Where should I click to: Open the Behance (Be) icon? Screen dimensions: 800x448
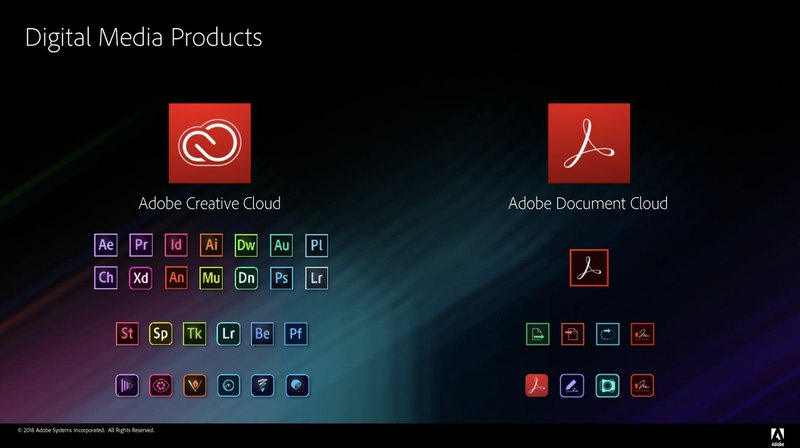pyautogui.click(x=262, y=334)
